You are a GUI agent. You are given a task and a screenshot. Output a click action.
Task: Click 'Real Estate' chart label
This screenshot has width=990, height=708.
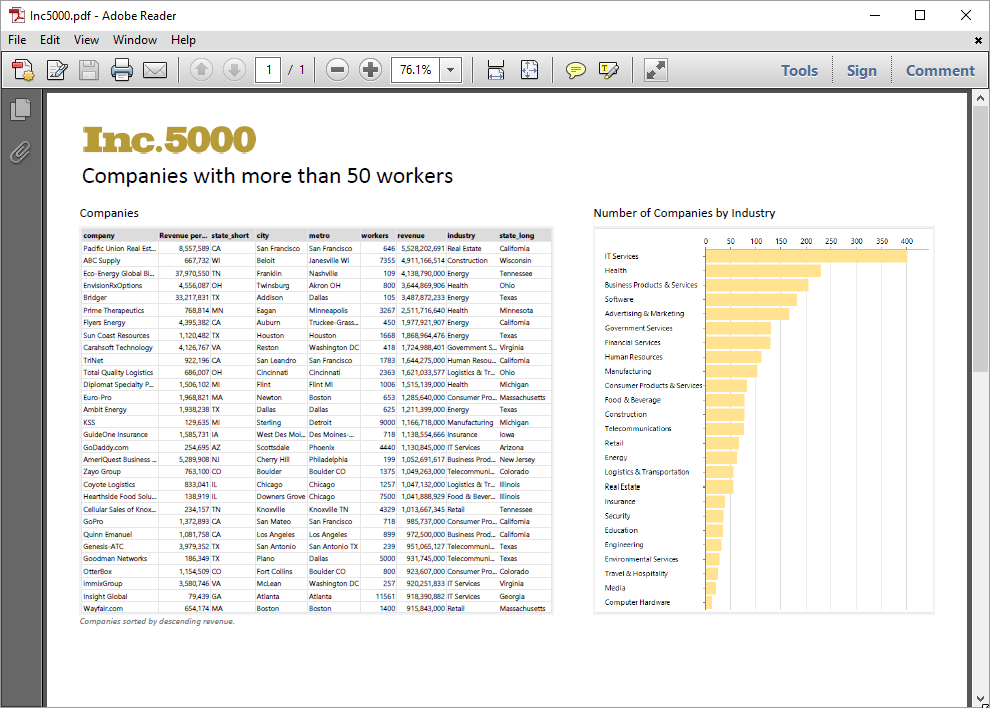(x=622, y=487)
